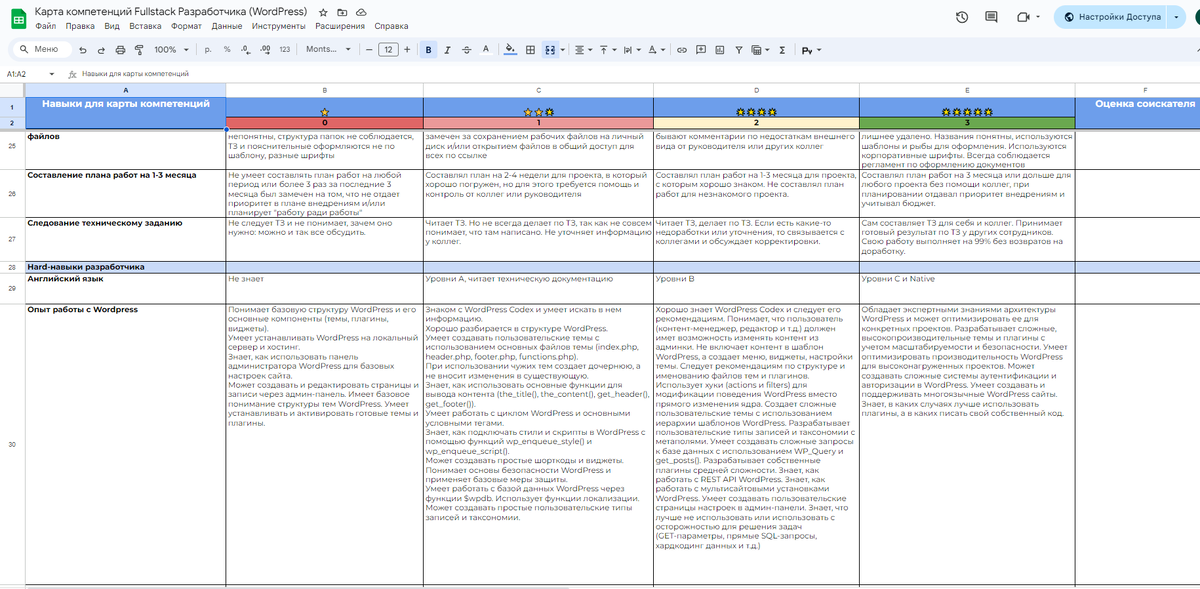Select row 30 header
Image resolution: width=1200 pixels, height=589 pixels.
[x=12, y=443]
